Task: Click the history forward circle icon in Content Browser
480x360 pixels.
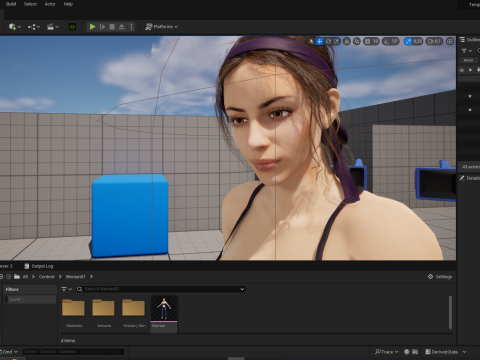Action: click(9, 276)
